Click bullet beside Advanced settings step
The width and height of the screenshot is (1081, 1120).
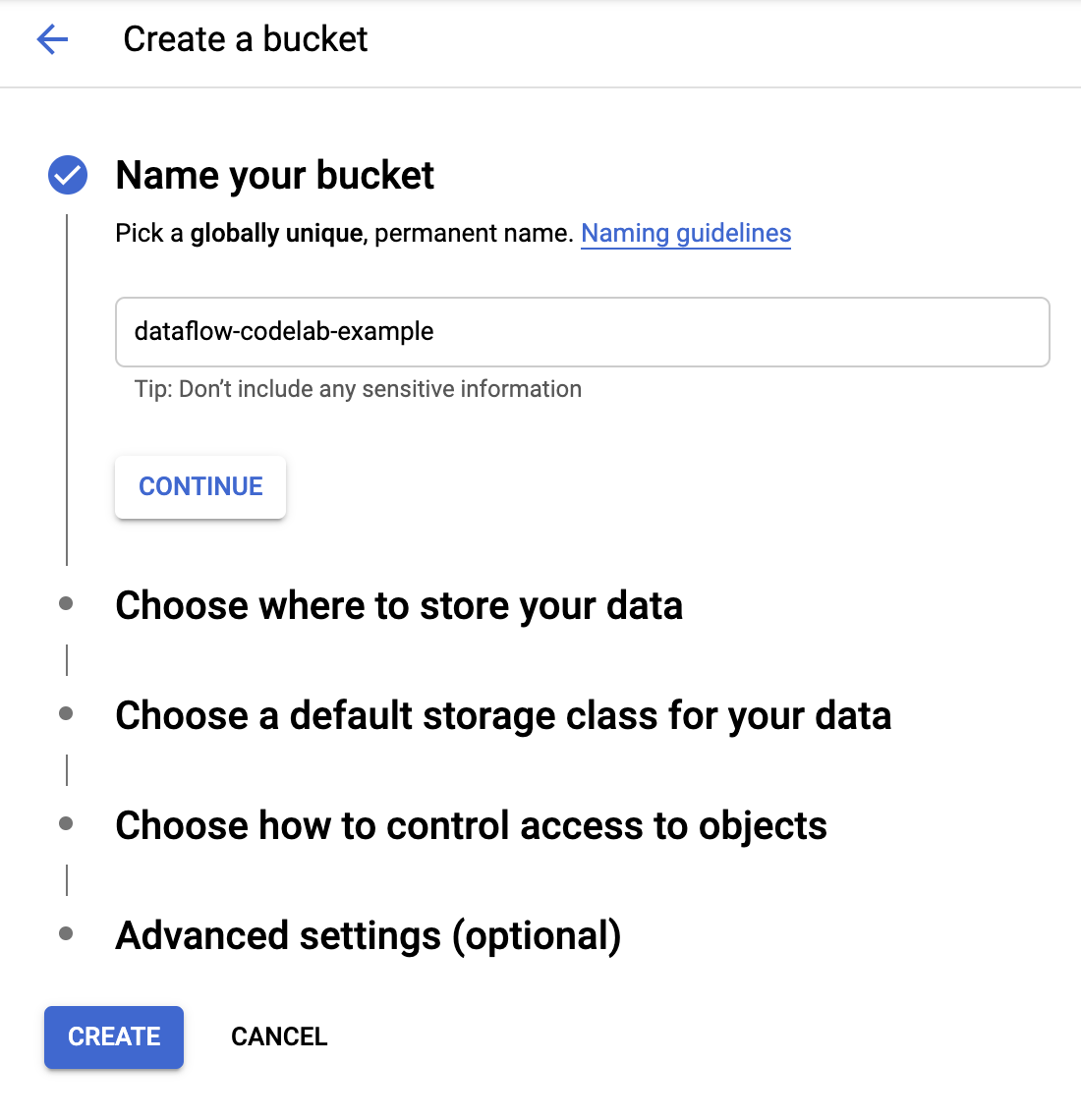(67, 934)
